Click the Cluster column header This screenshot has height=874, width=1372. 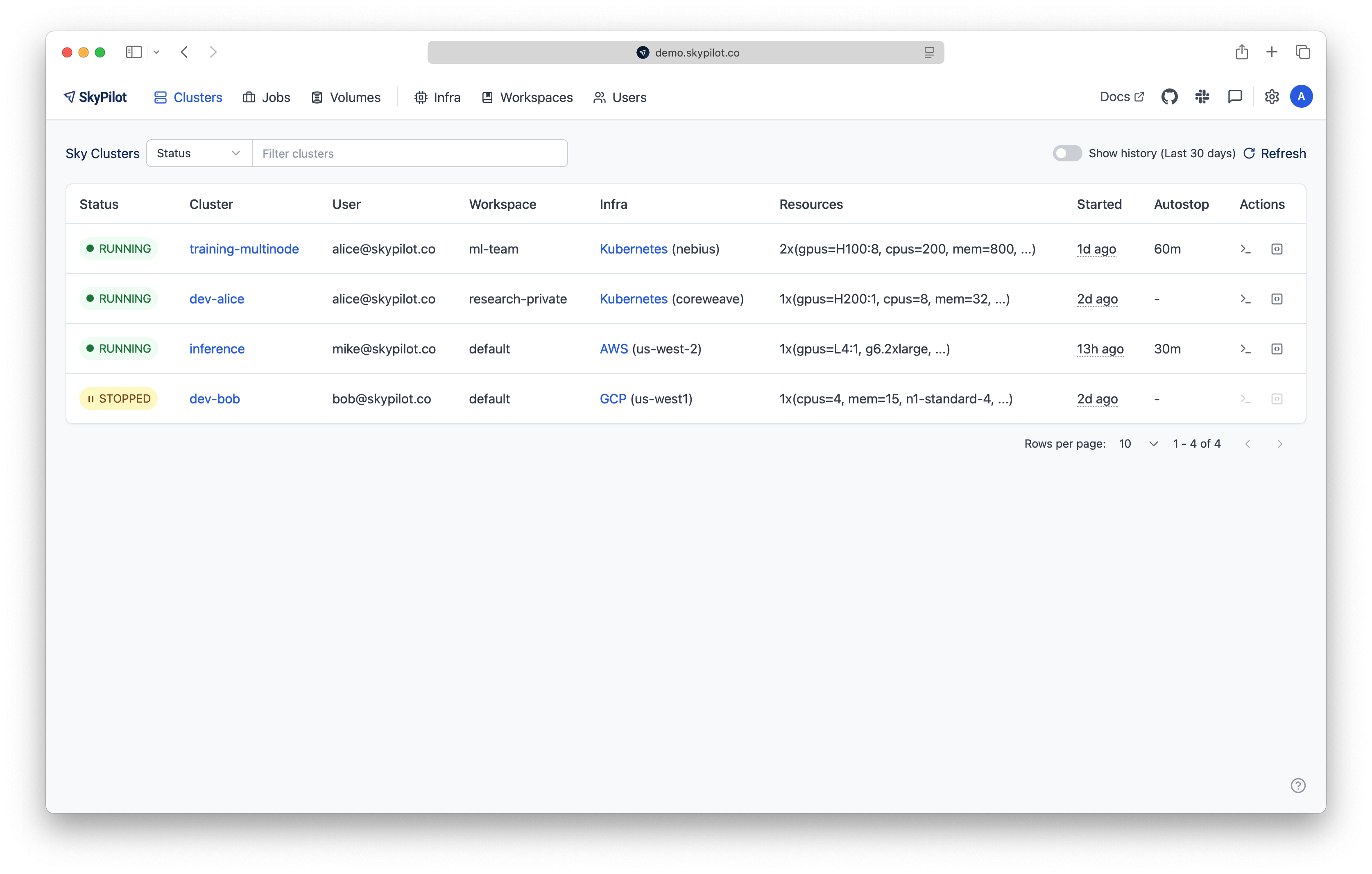pos(211,204)
